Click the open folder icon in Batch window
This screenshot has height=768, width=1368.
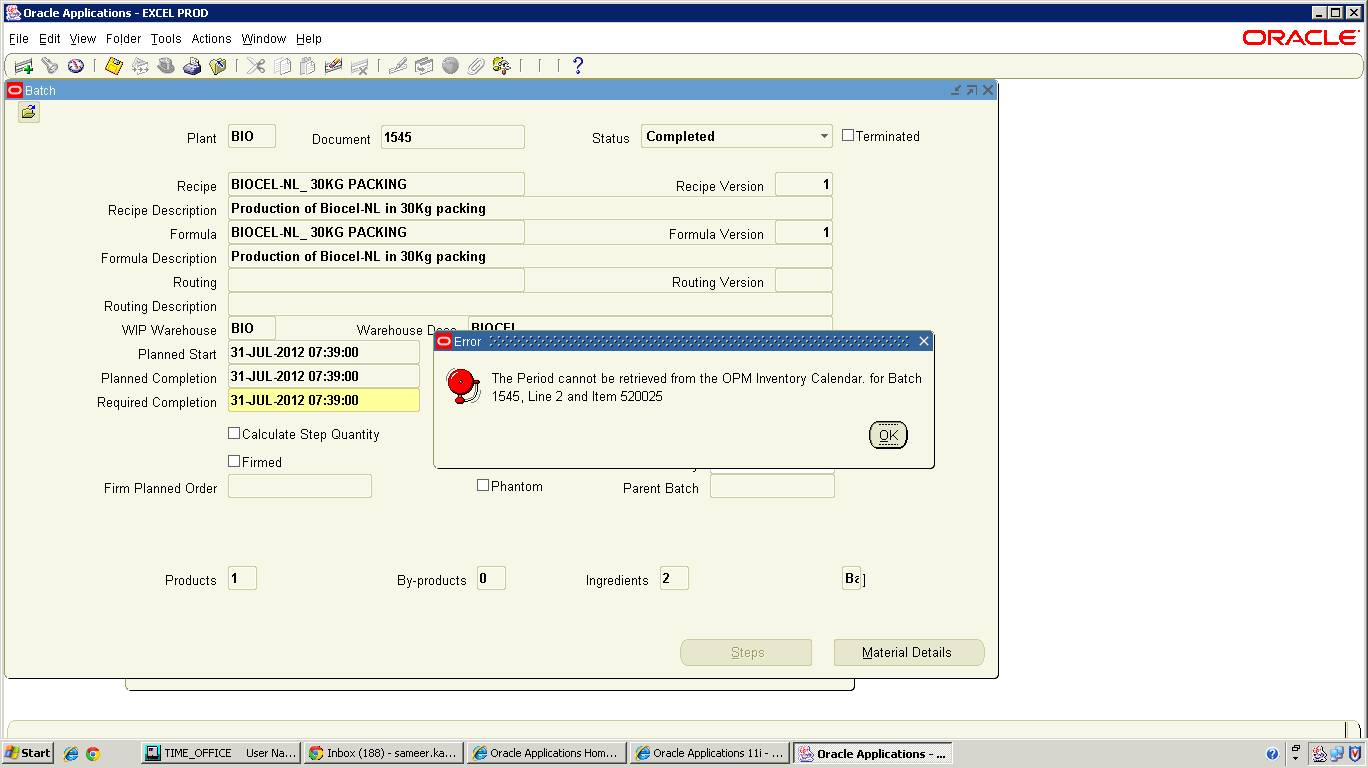coord(28,112)
